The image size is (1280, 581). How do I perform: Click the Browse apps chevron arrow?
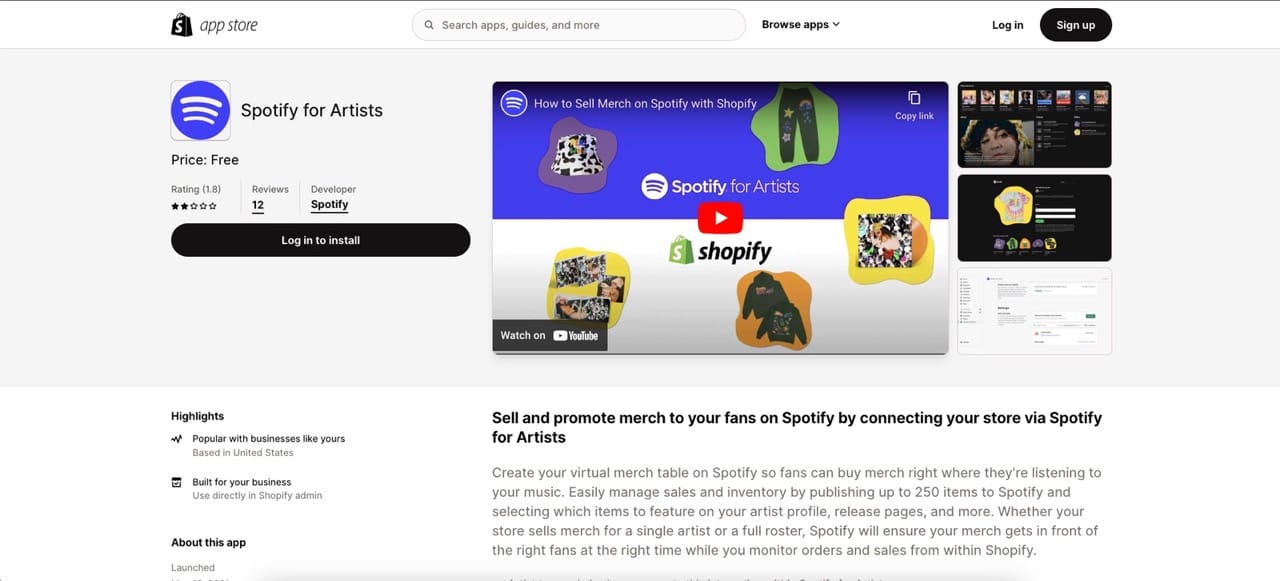pos(836,25)
